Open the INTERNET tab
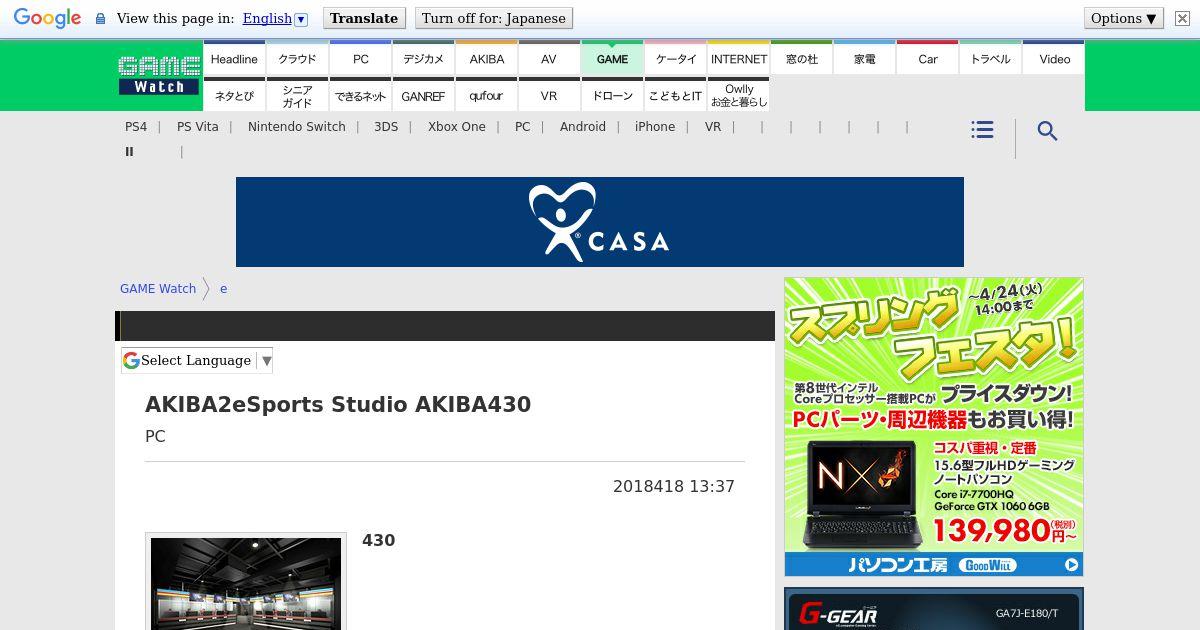1200x630 pixels. [738, 59]
